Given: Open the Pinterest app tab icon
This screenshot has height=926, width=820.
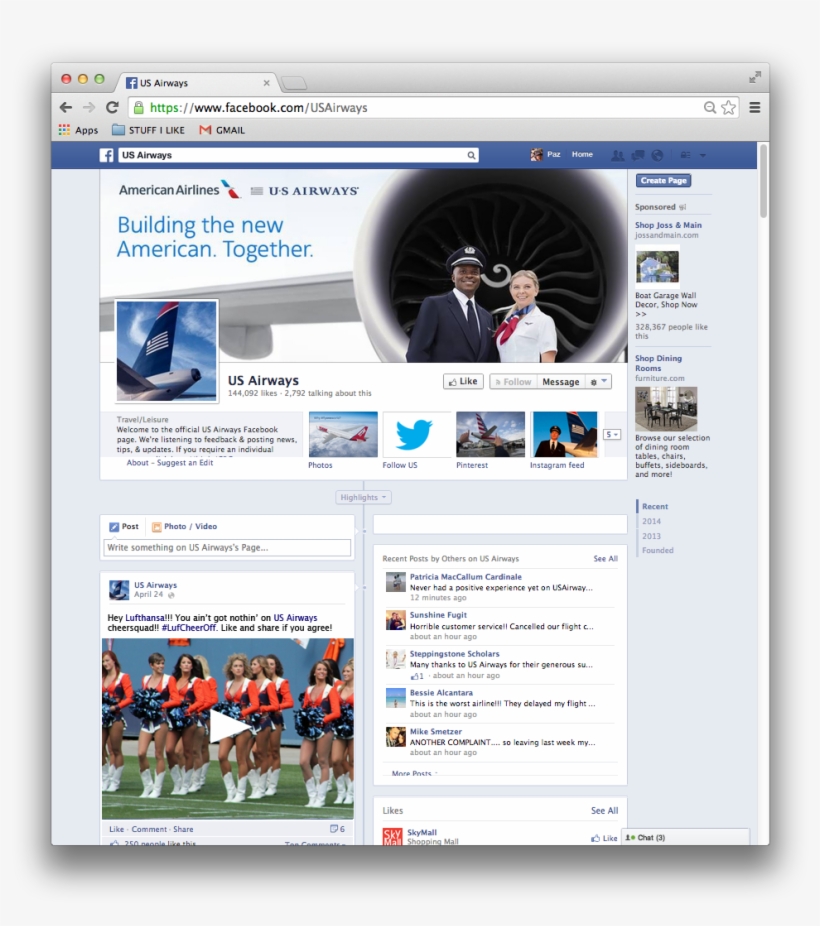Looking at the screenshot, I should coord(490,433).
